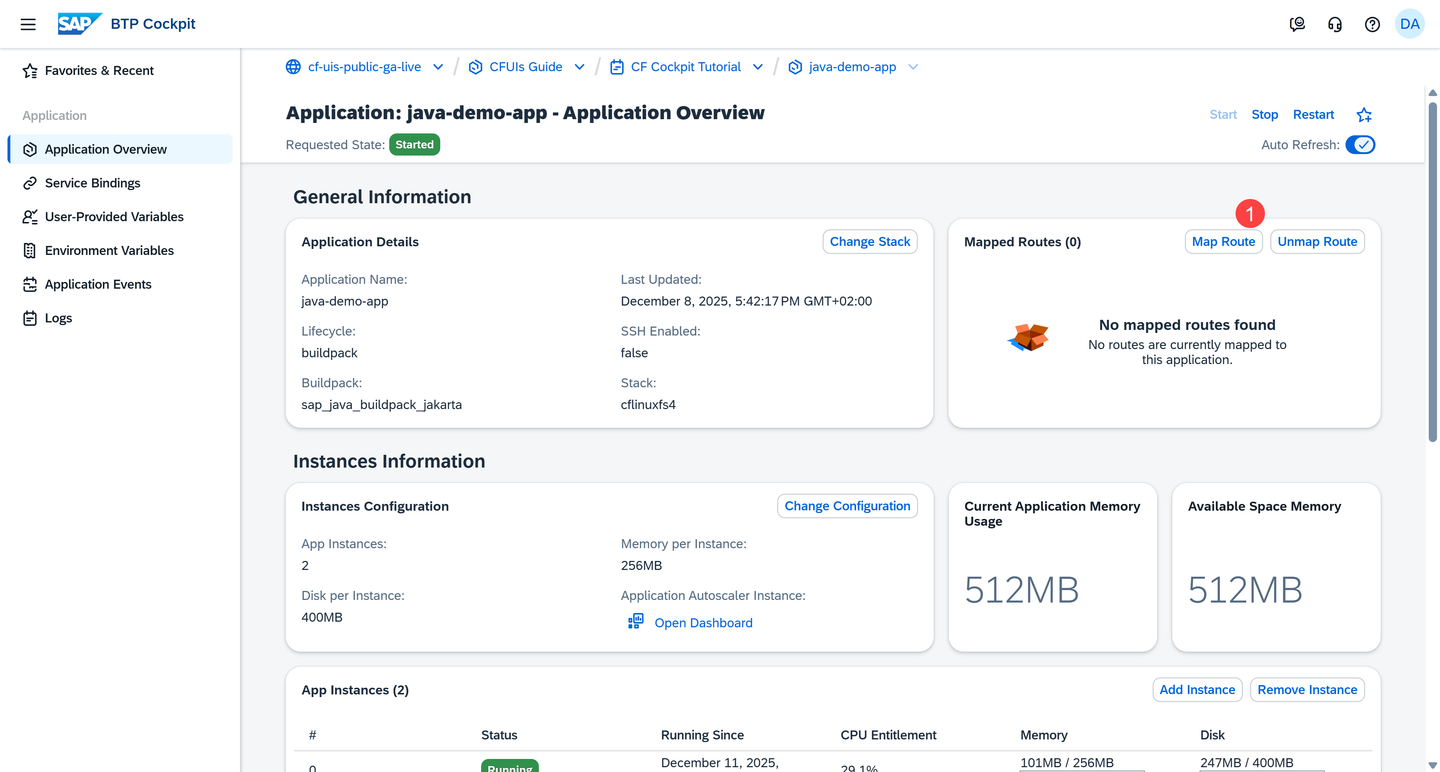Click the stack value cflinuxfs4
The height and width of the screenshot is (772, 1440).
coord(648,405)
